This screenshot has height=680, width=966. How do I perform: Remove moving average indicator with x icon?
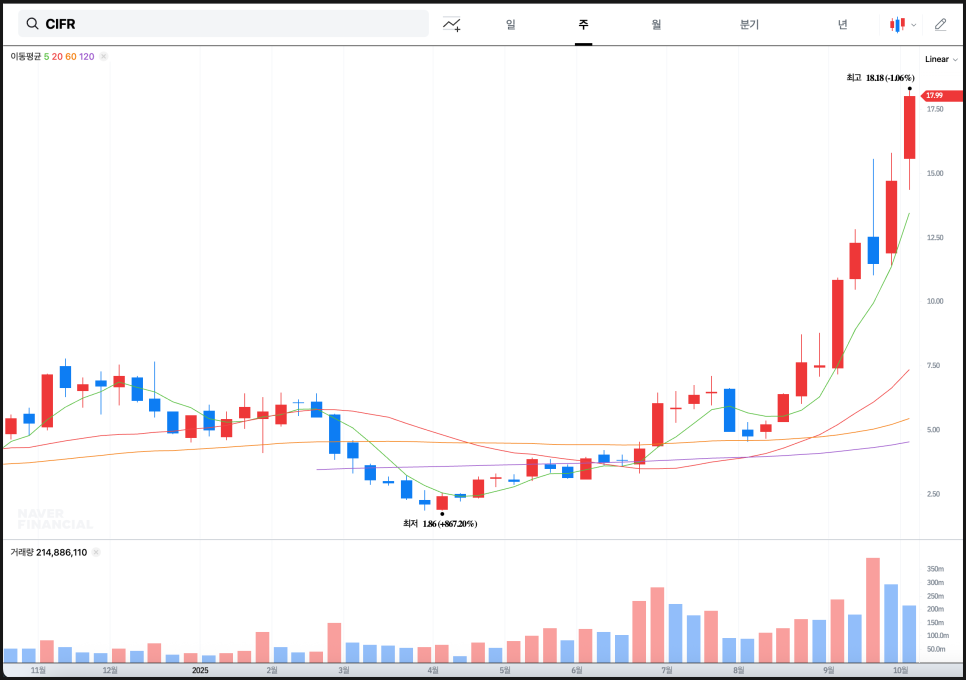click(x=103, y=57)
